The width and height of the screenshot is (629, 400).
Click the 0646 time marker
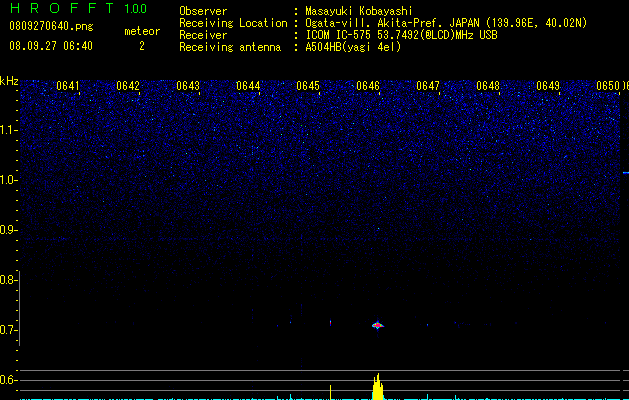[x=368, y=86]
